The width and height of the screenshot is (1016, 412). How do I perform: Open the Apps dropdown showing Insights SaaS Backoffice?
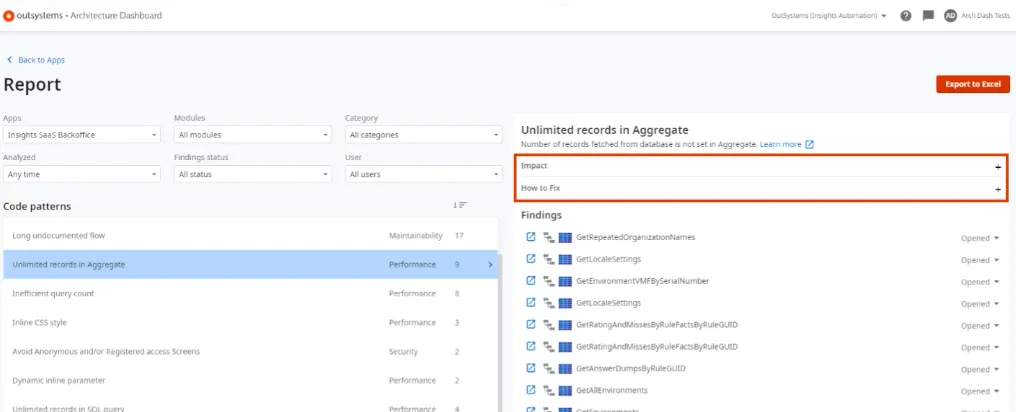[x=81, y=135]
